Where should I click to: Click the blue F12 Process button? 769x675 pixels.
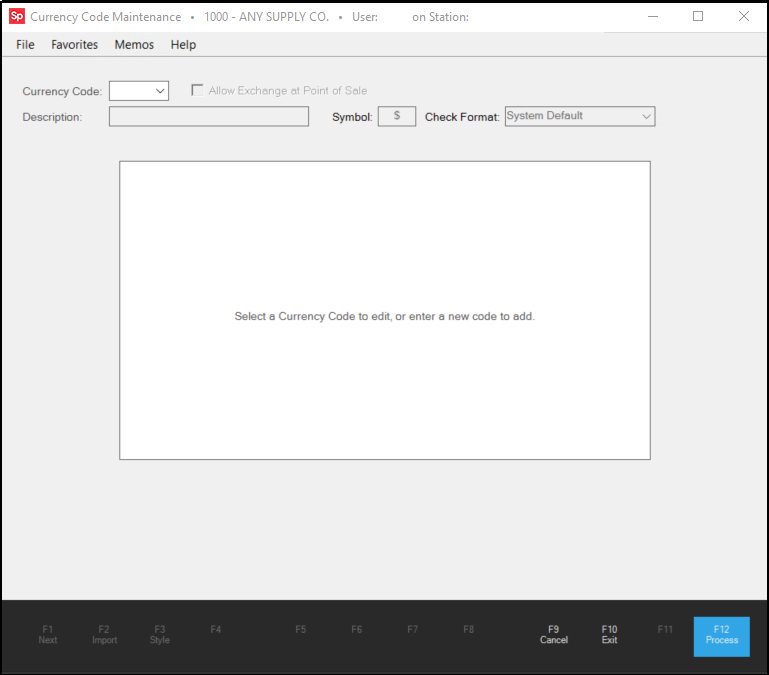pos(721,636)
